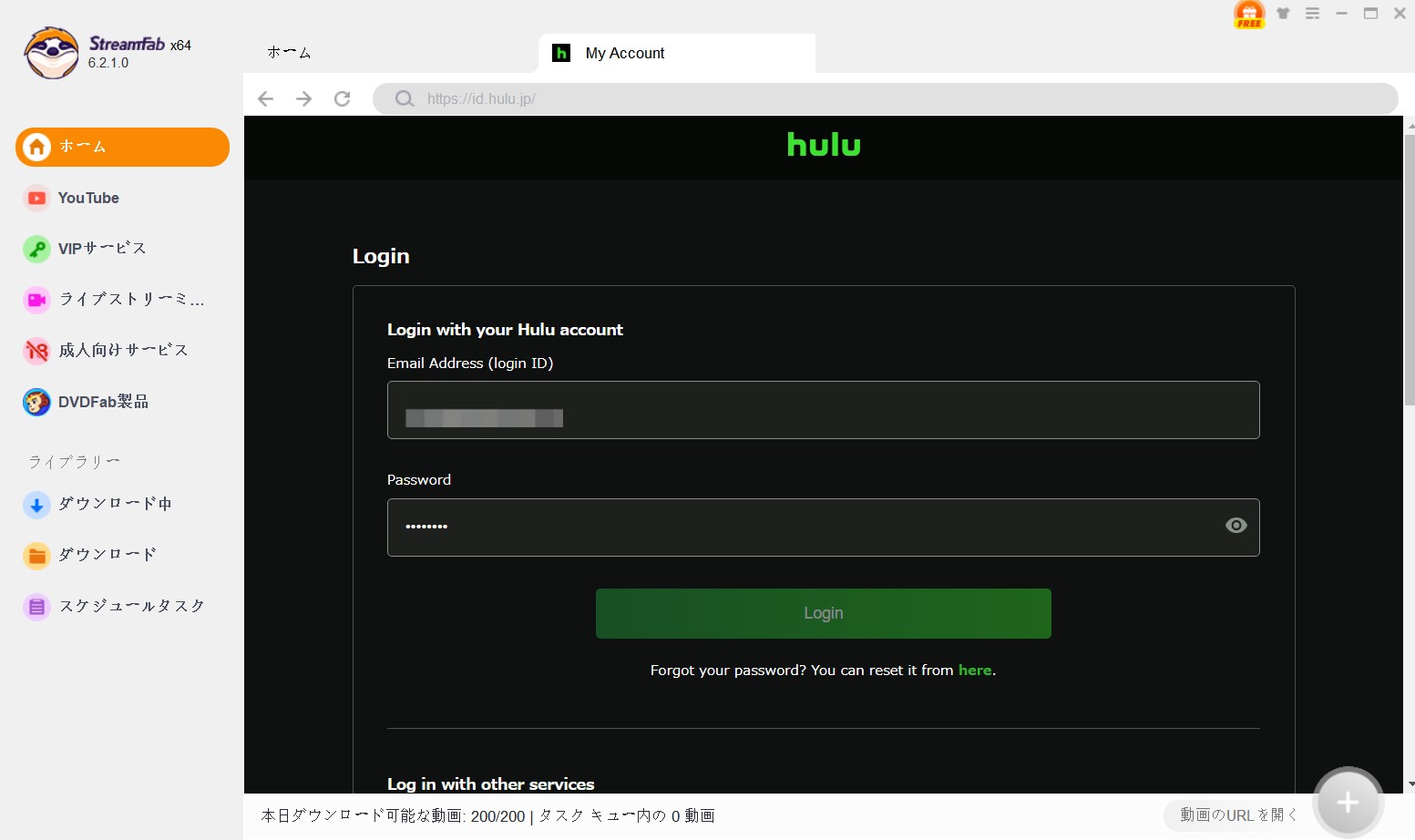Switch to the ホーム browser tab
The height and width of the screenshot is (840, 1415).
pyautogui.click(x=290, y=53)
